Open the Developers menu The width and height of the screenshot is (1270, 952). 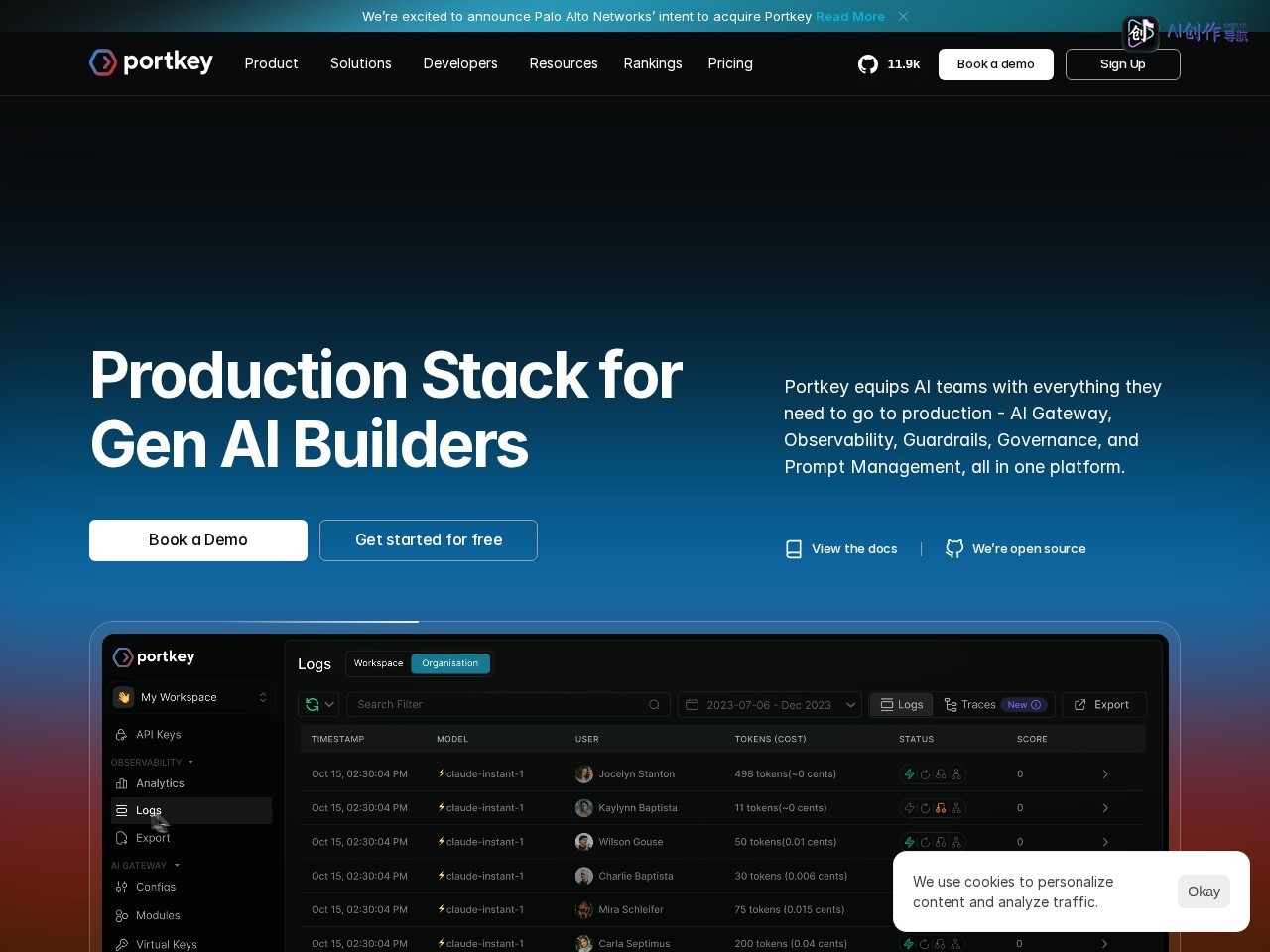coord(460,63)
